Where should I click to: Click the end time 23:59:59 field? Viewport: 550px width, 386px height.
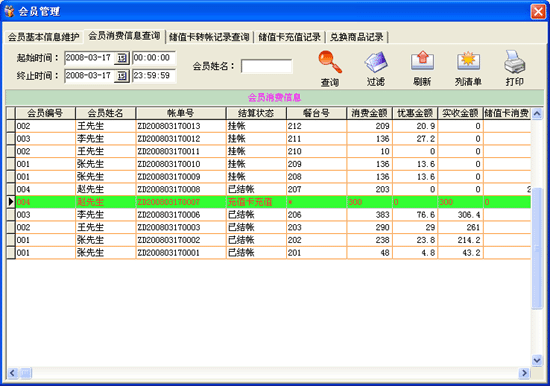(154, 76)
